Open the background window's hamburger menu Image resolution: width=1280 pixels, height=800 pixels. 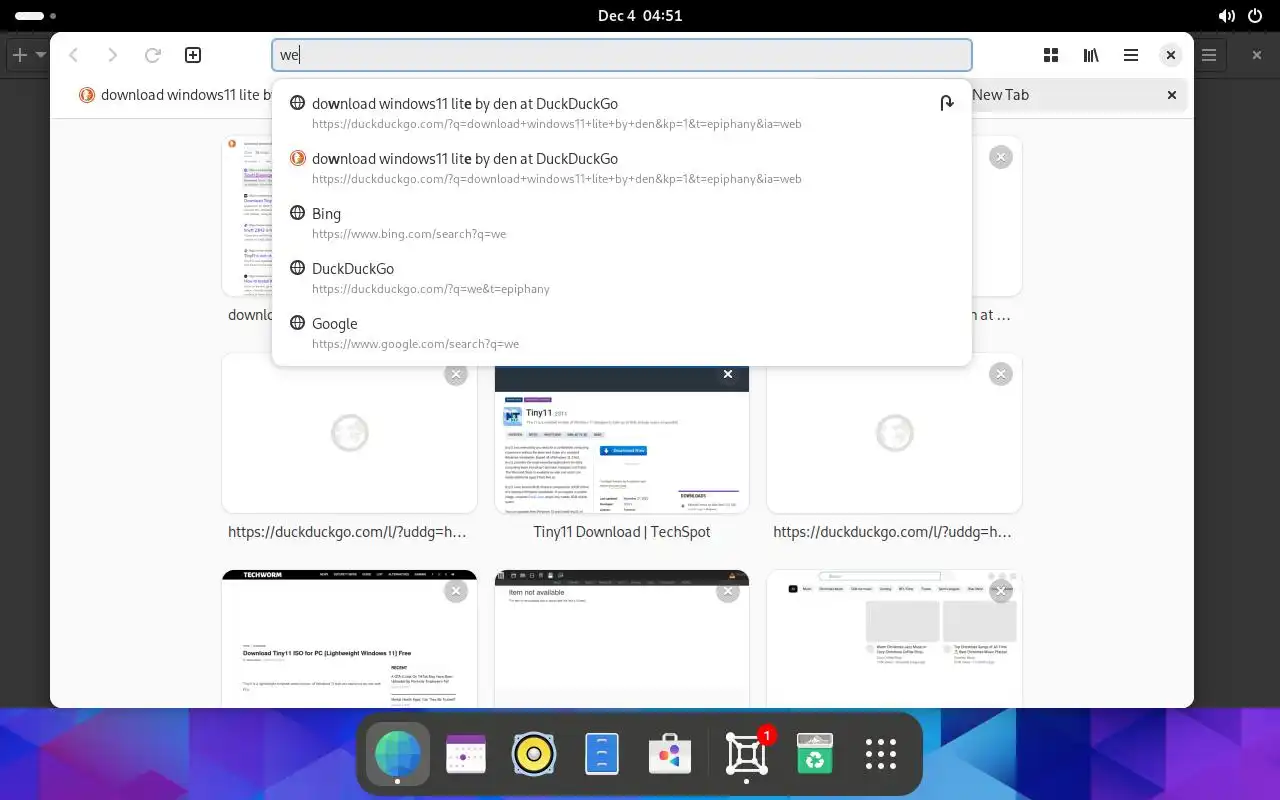coord(1209,55)
